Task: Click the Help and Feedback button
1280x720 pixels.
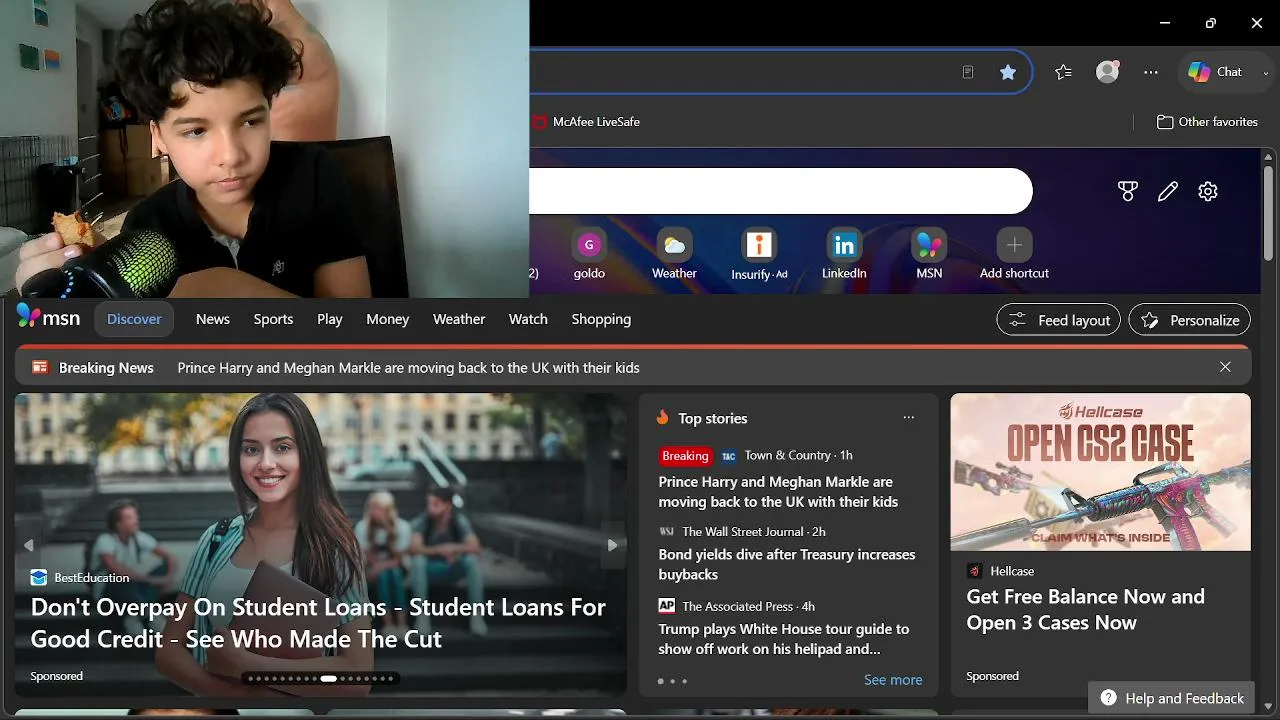Action: [x=1172, y=698]
